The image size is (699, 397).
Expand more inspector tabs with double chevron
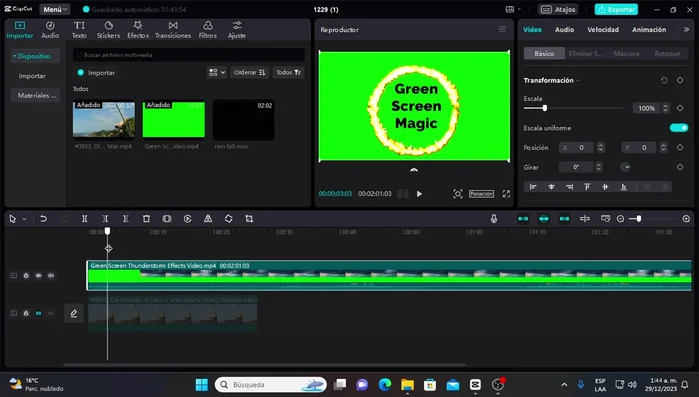point(686,29)
